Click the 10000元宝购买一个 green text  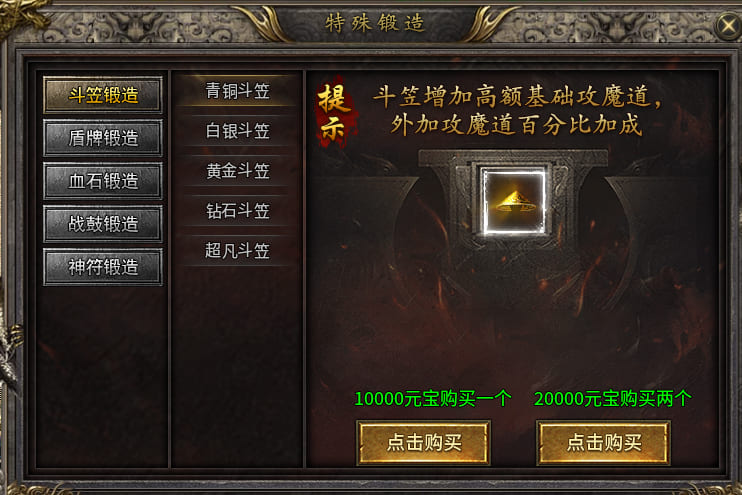point(433,398)
